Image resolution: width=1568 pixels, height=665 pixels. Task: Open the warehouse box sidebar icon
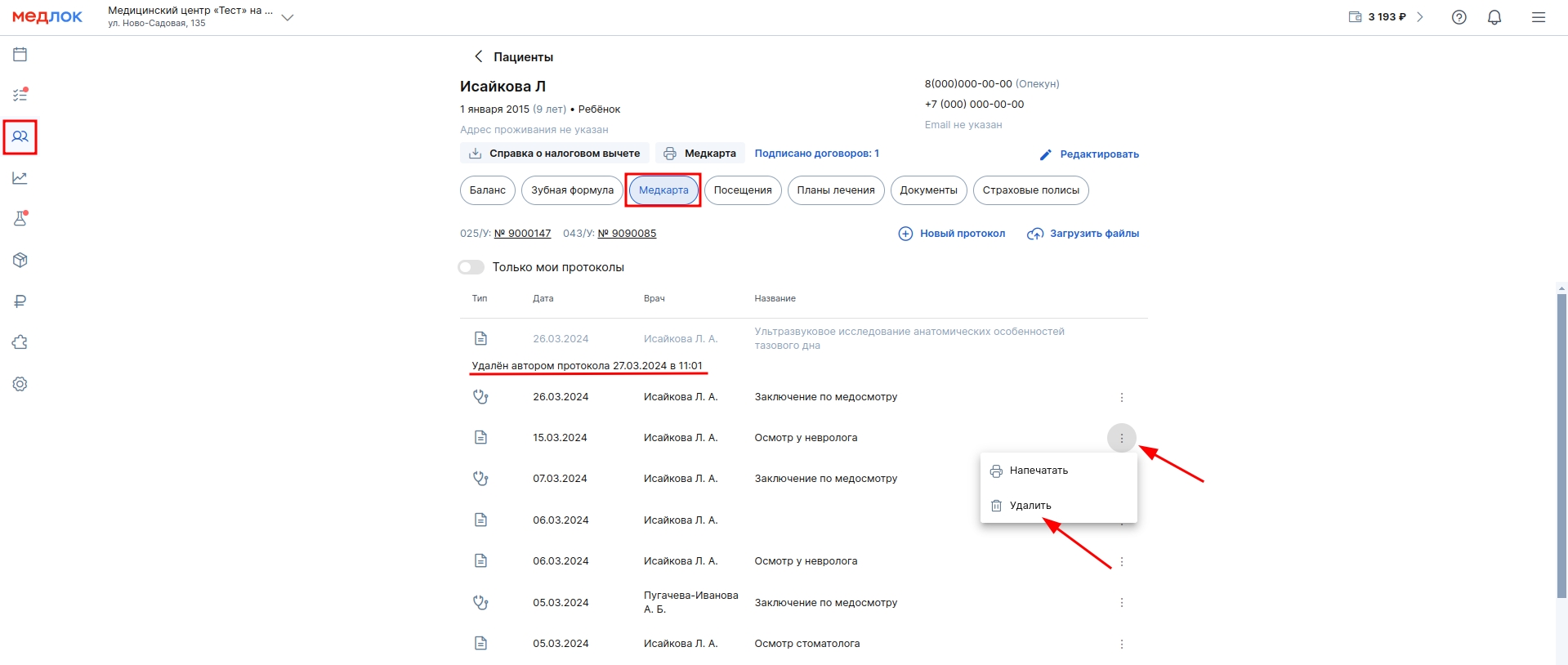tap(20, 260)
